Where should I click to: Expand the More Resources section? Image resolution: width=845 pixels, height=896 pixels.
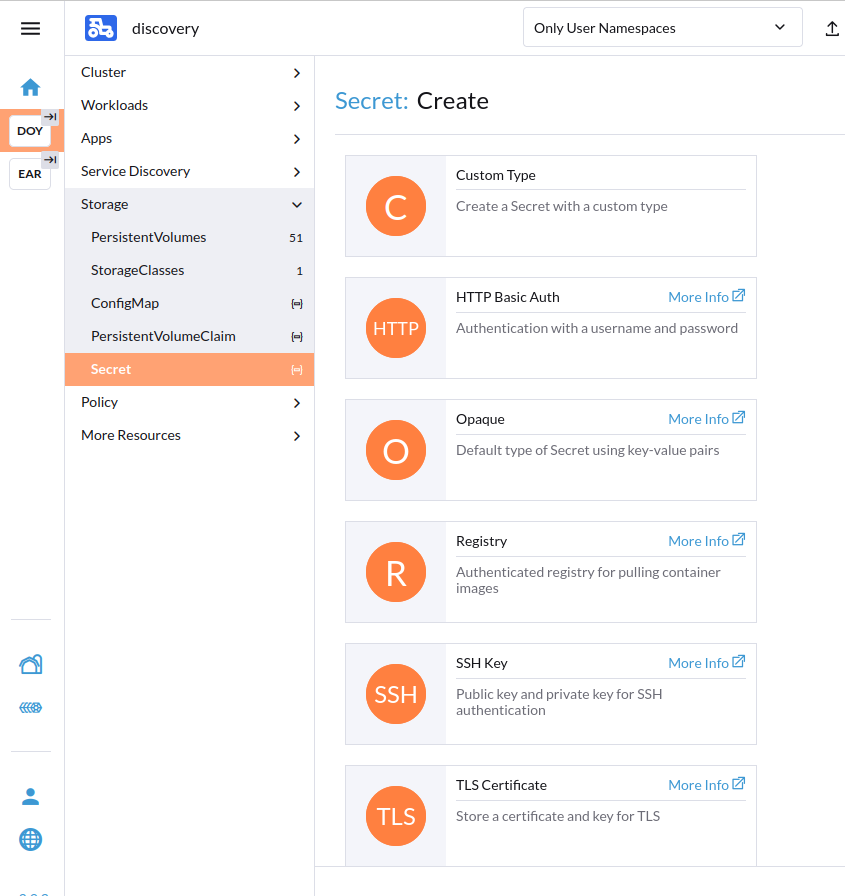[189, 436]
